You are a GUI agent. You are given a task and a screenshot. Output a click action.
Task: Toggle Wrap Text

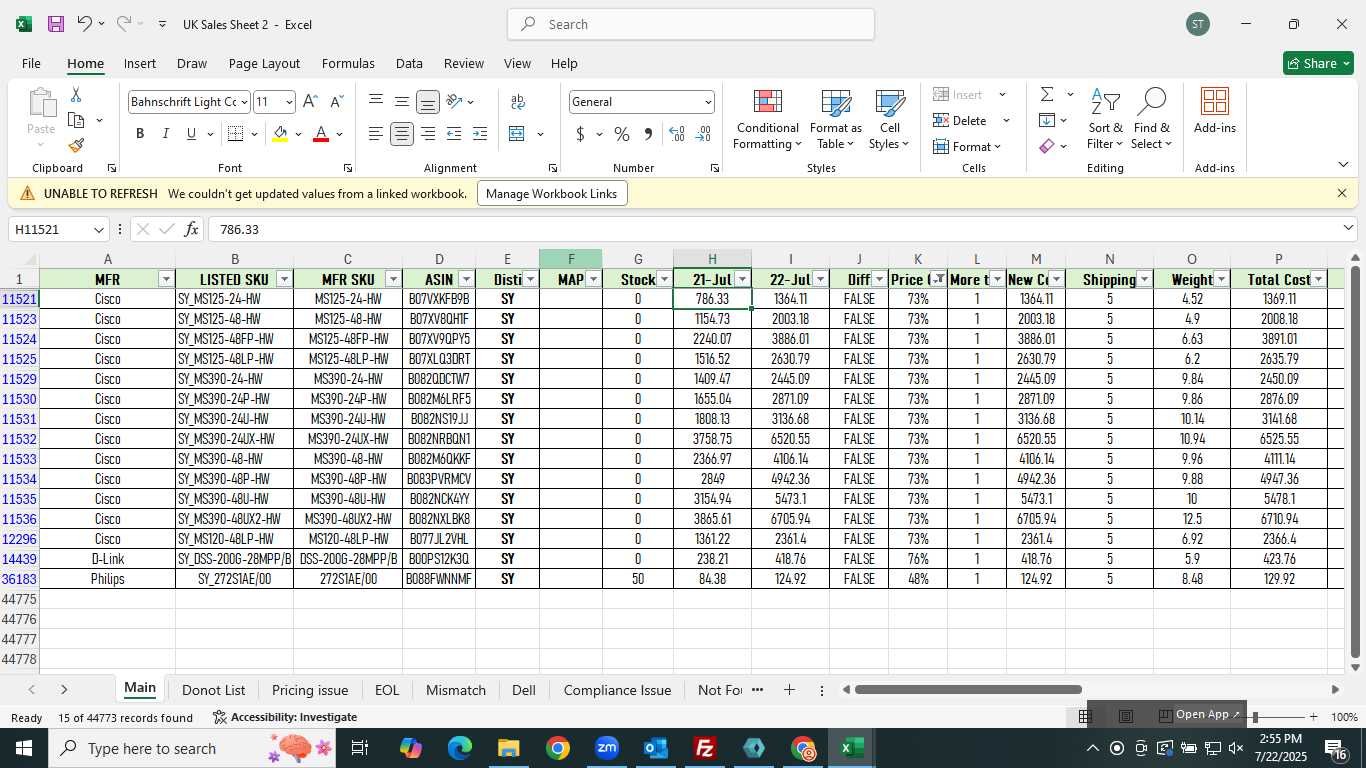pyautogui.click(x=518, y=101)
